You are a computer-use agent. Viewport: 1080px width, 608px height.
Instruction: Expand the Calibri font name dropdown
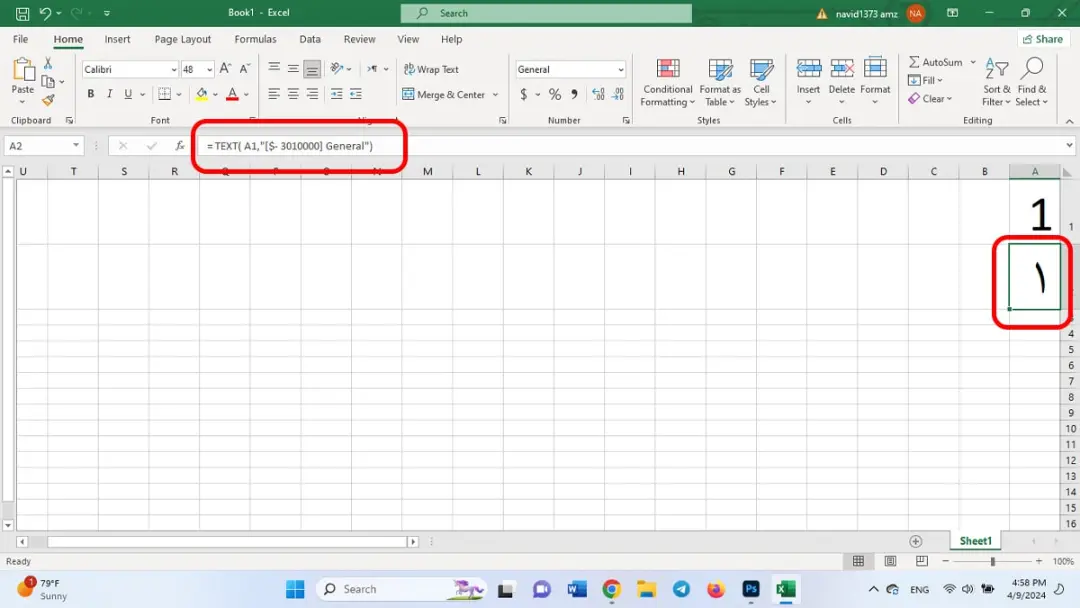click(x=174, y=70)
